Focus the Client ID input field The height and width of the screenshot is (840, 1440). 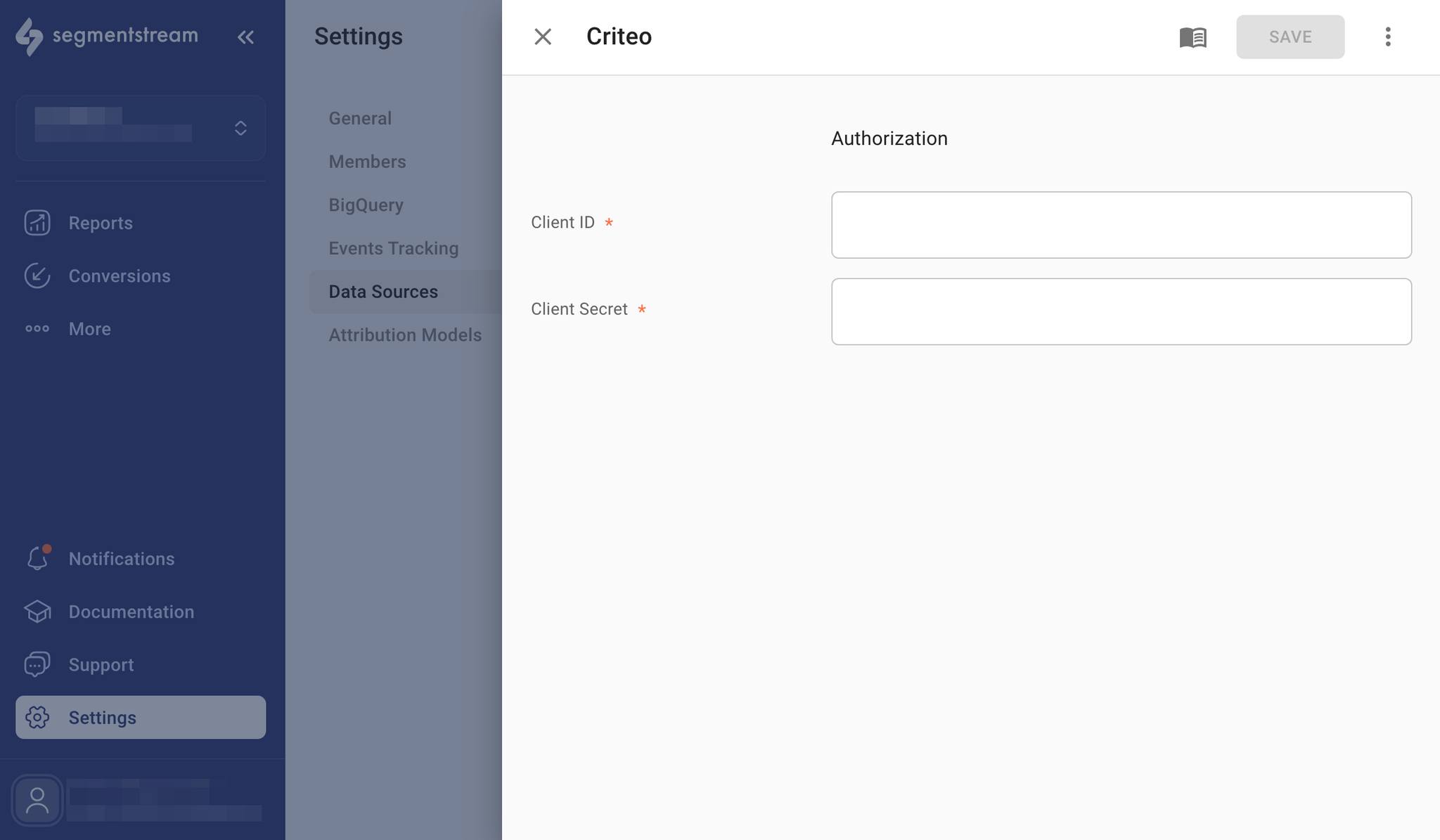[x=1121, y=225]
